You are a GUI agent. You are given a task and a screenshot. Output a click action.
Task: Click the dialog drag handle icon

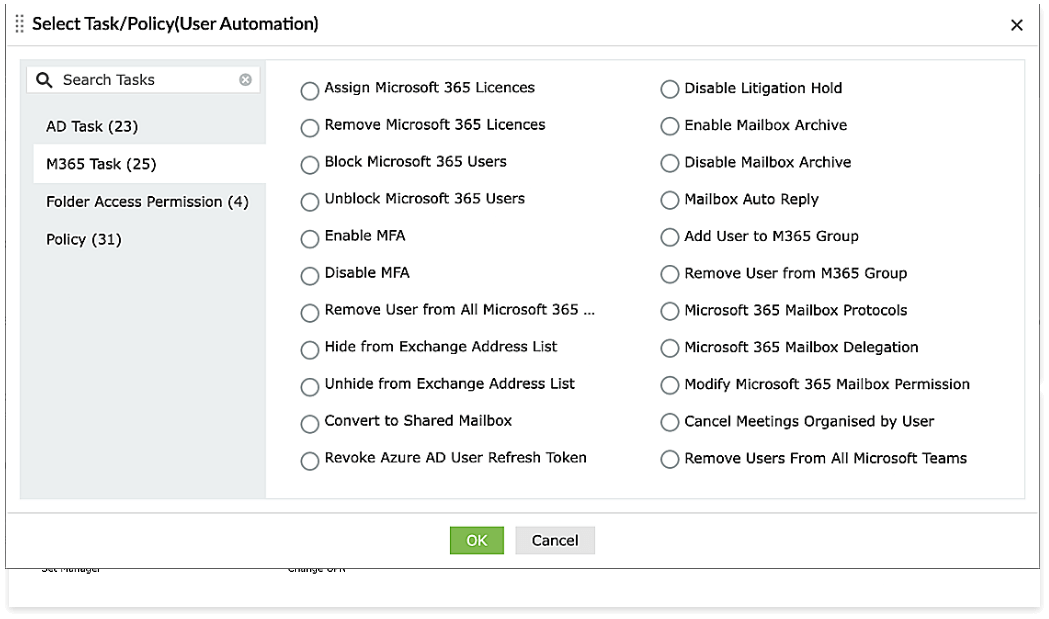19,24
